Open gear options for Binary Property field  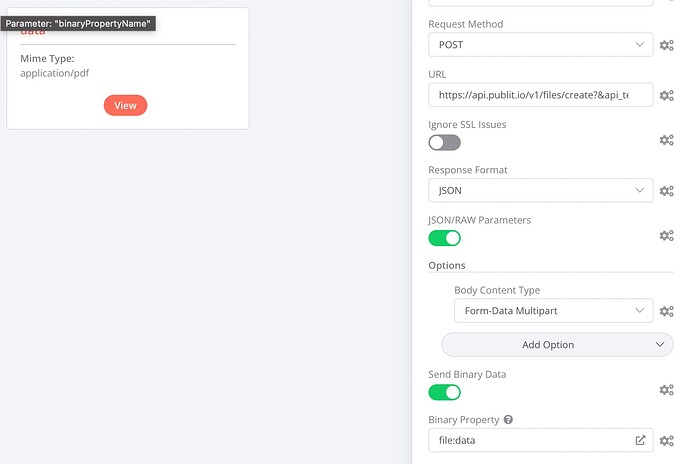pos(666,440)
